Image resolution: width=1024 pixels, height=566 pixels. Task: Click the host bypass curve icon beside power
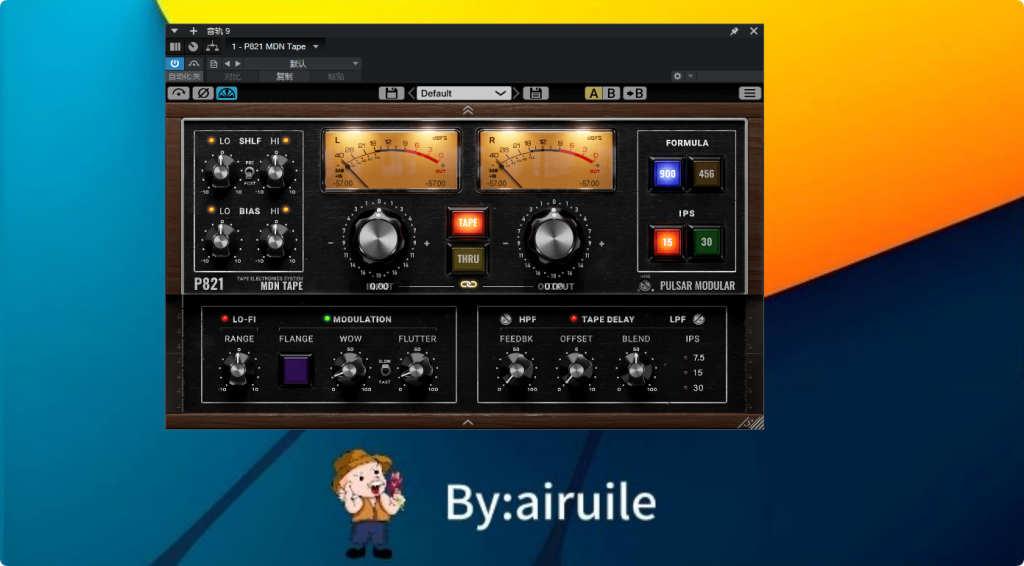coord(194,63)
